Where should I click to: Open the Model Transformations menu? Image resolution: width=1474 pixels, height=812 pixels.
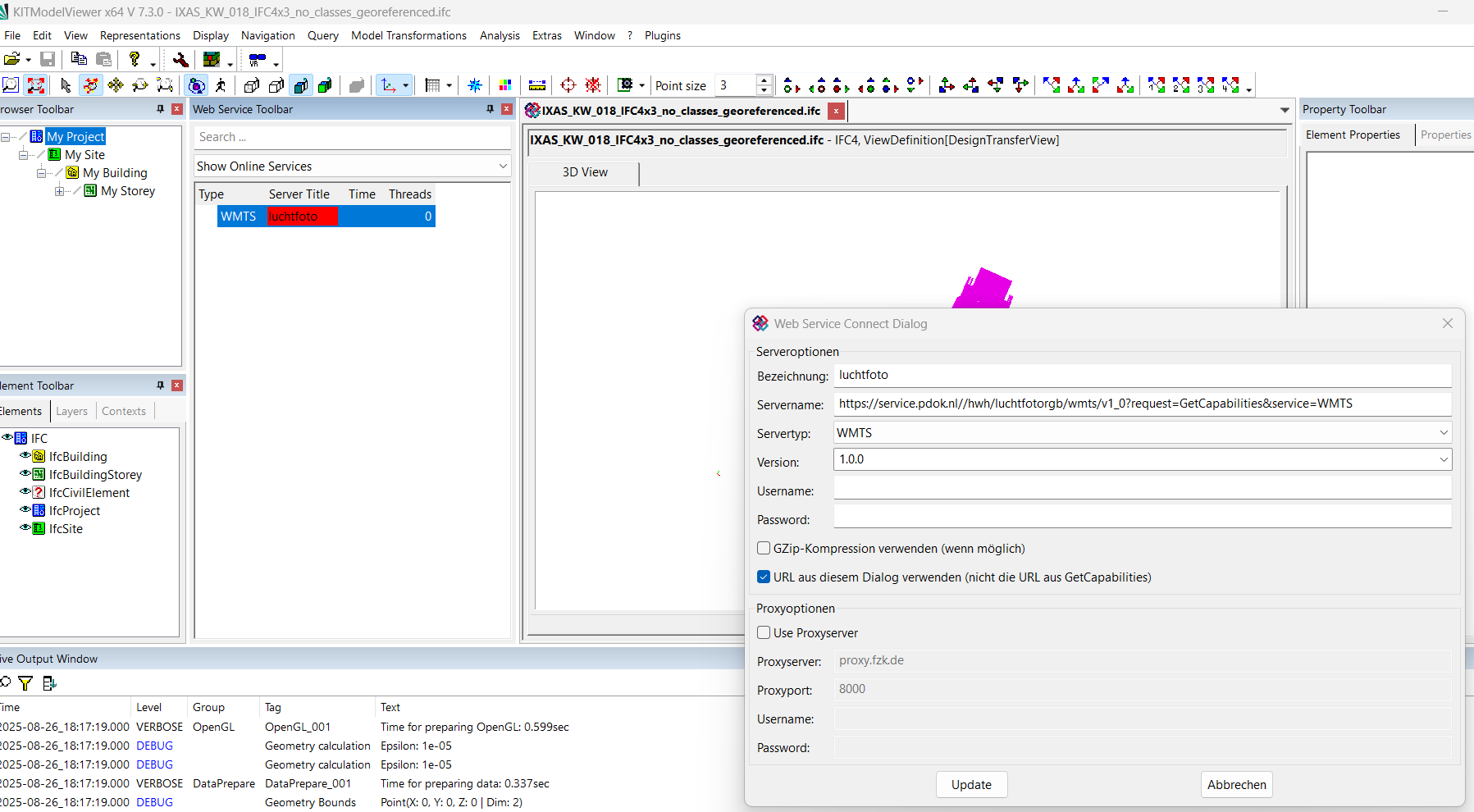pyautogui.click(x=408, y=35)
